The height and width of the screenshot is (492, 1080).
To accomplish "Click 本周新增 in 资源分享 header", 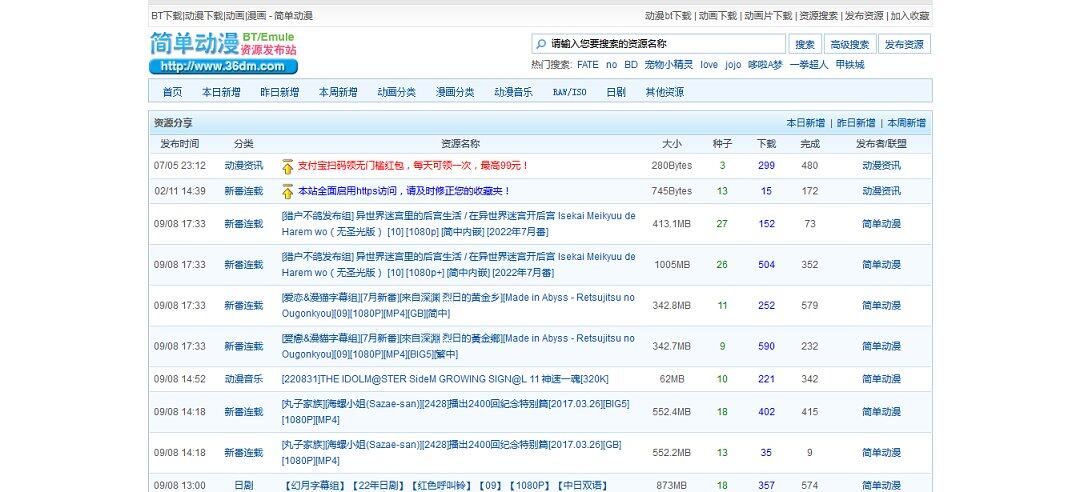I will 906,123.
